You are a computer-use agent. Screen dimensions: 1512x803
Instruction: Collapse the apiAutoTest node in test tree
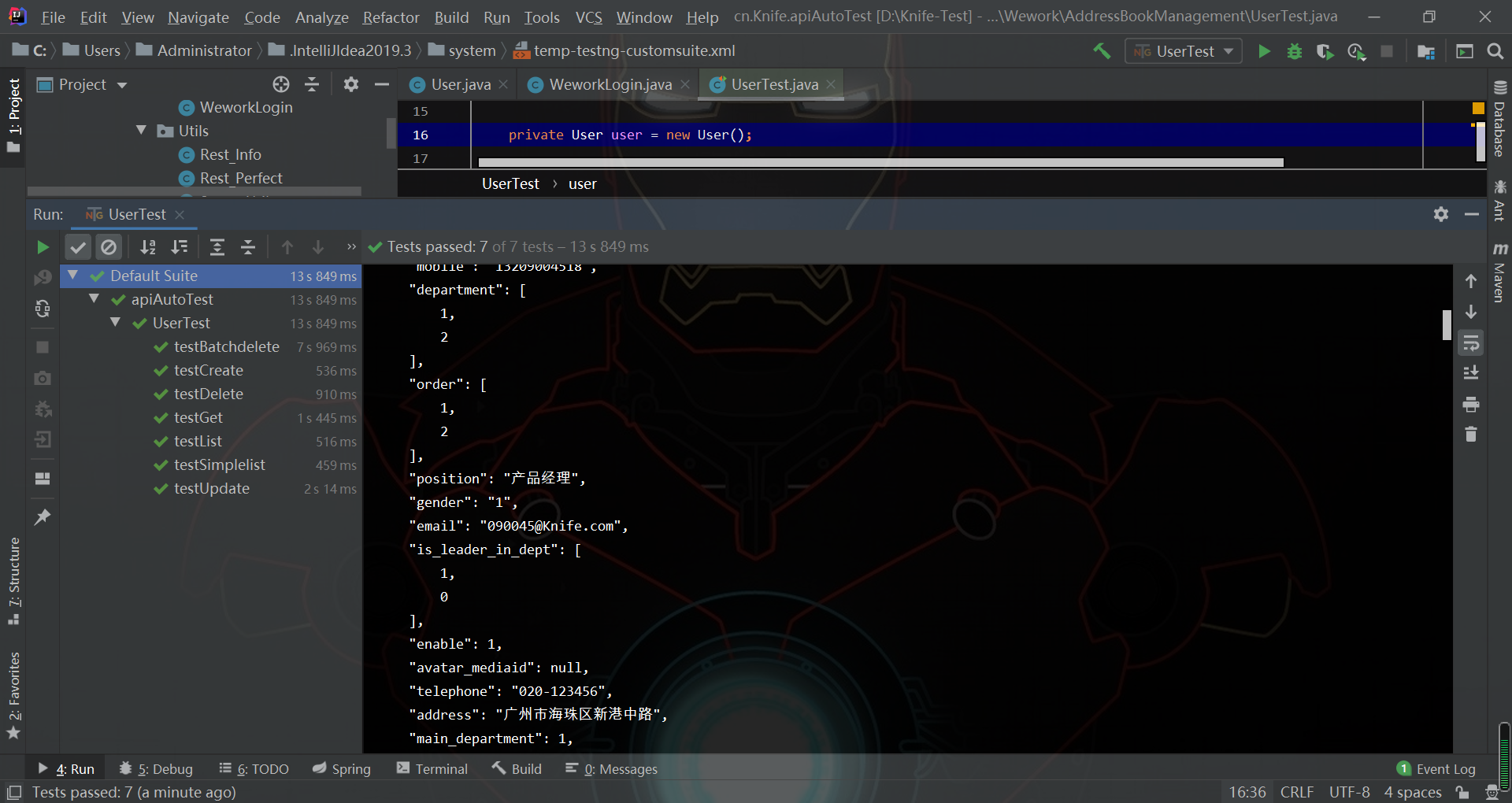(94, 299)
